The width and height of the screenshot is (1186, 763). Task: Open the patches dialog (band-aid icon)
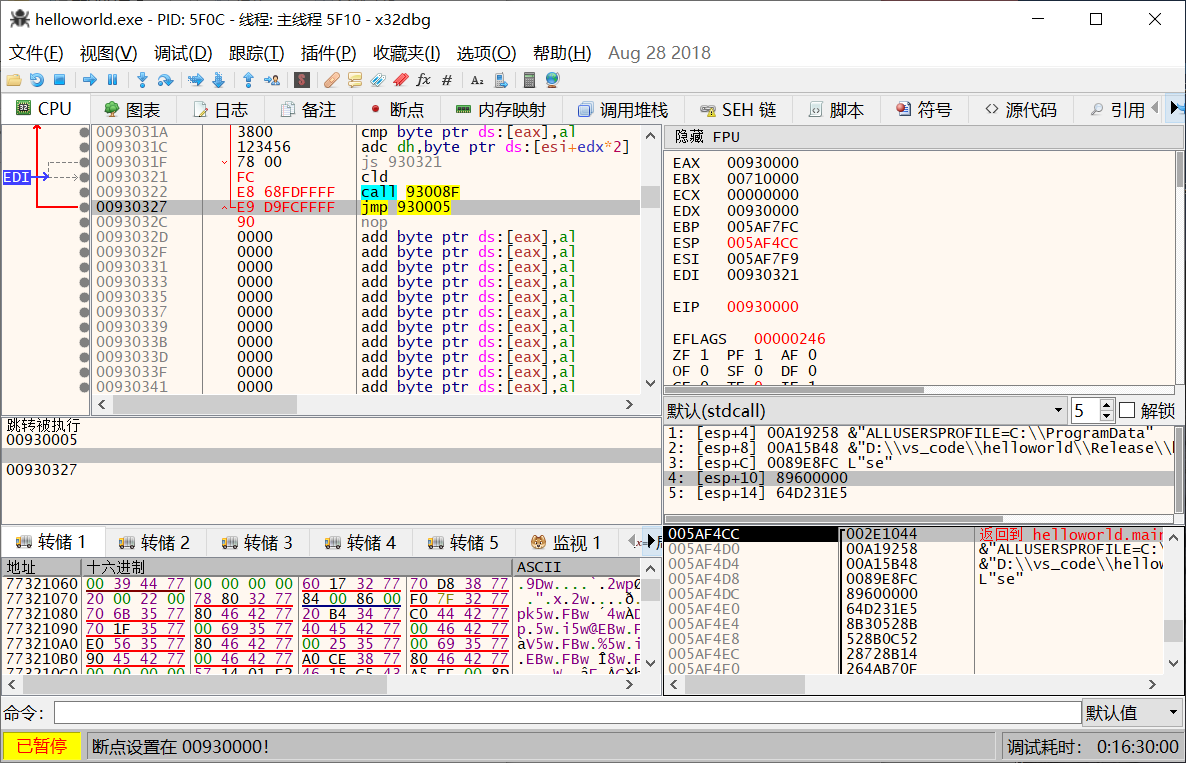pyautogui.click(x=331, y=80)
